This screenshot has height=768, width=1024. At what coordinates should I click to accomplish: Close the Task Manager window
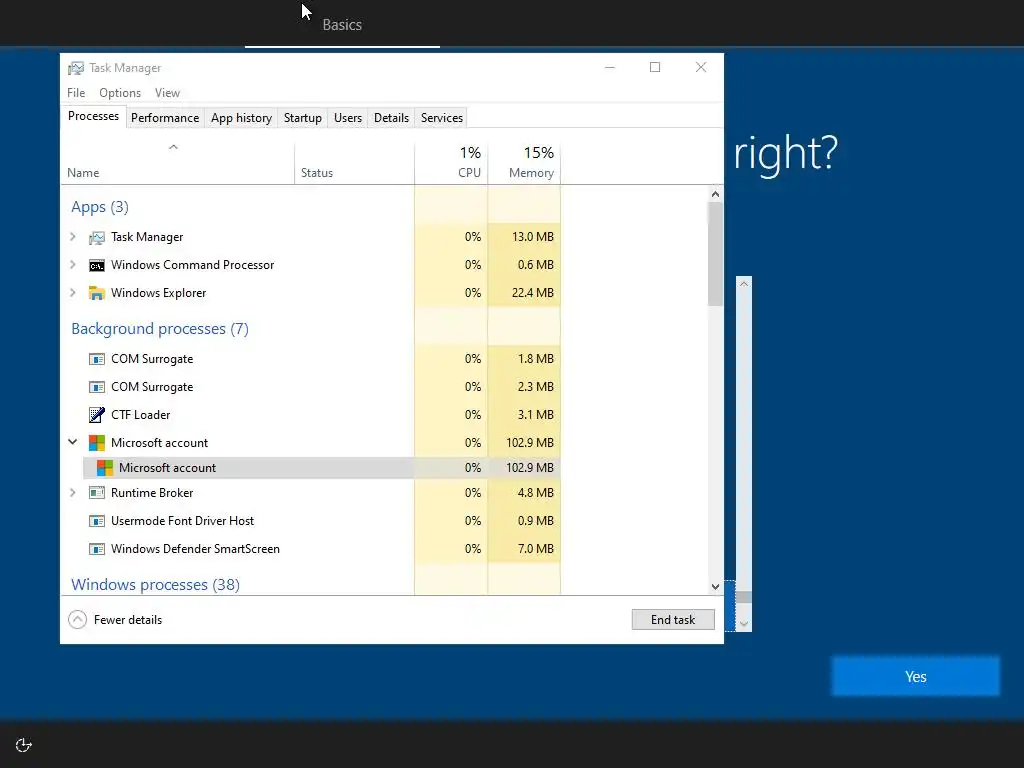[x=701, y=67]
